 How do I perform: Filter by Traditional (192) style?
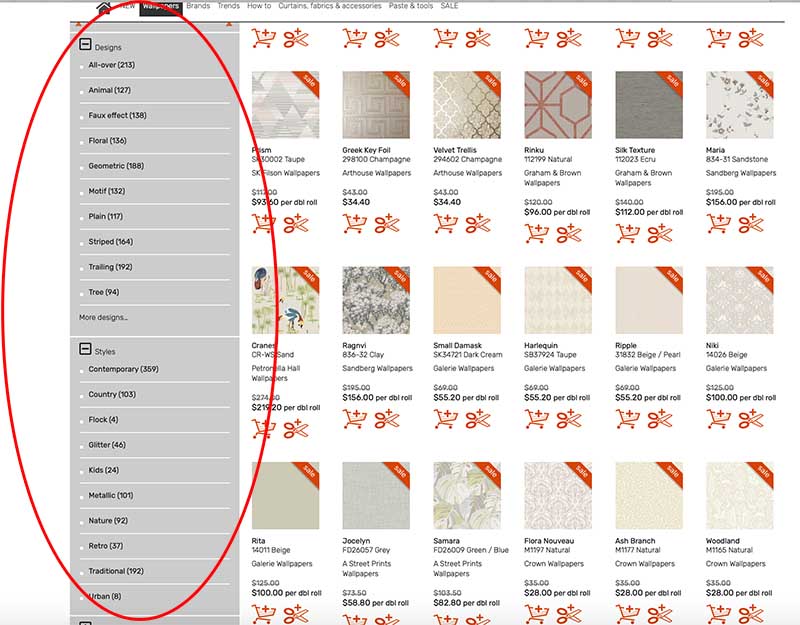tap(116, 571)
